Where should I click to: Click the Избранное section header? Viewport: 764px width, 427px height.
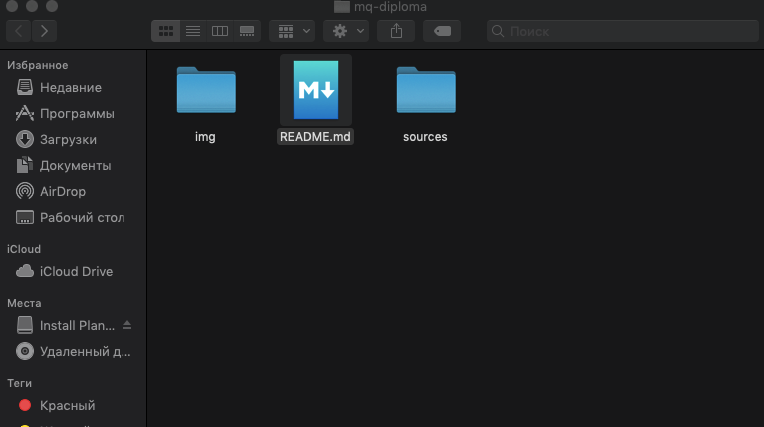pos(38,65)
